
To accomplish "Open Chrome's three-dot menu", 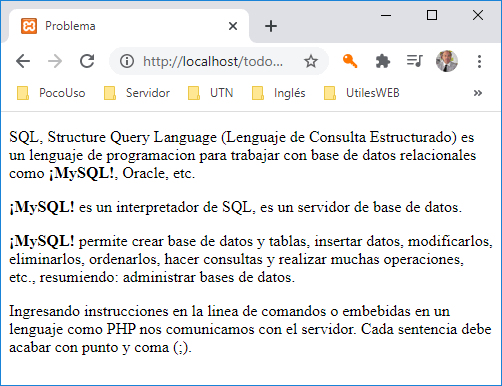I will point(479,61).
